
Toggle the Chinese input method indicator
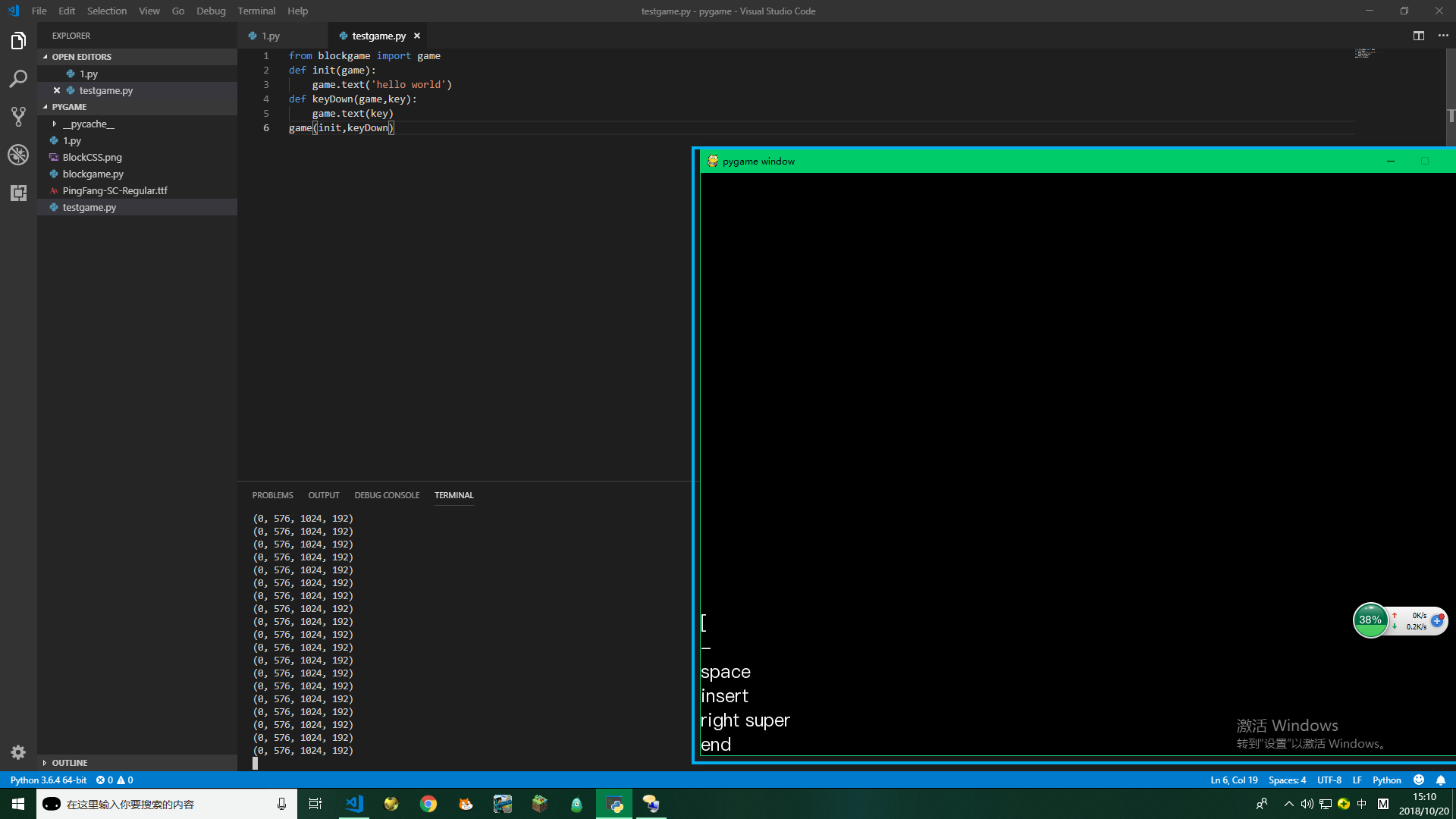click(1362, 804)
